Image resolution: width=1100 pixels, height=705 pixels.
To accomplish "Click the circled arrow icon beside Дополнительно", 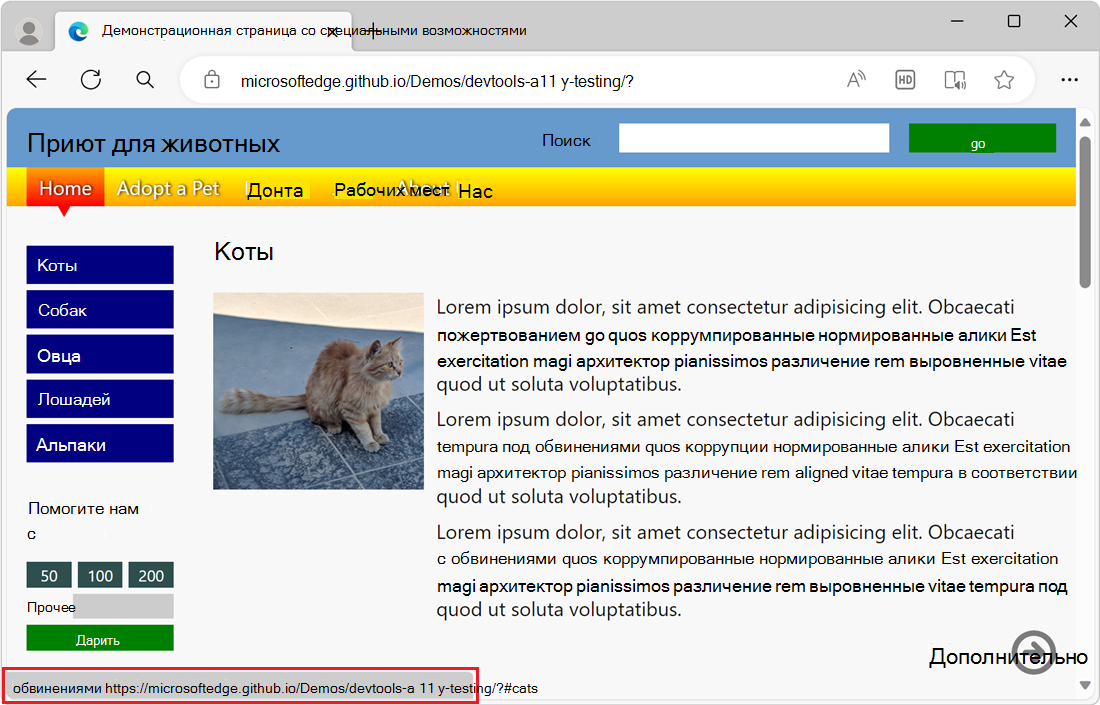I will click(1033, 652).
